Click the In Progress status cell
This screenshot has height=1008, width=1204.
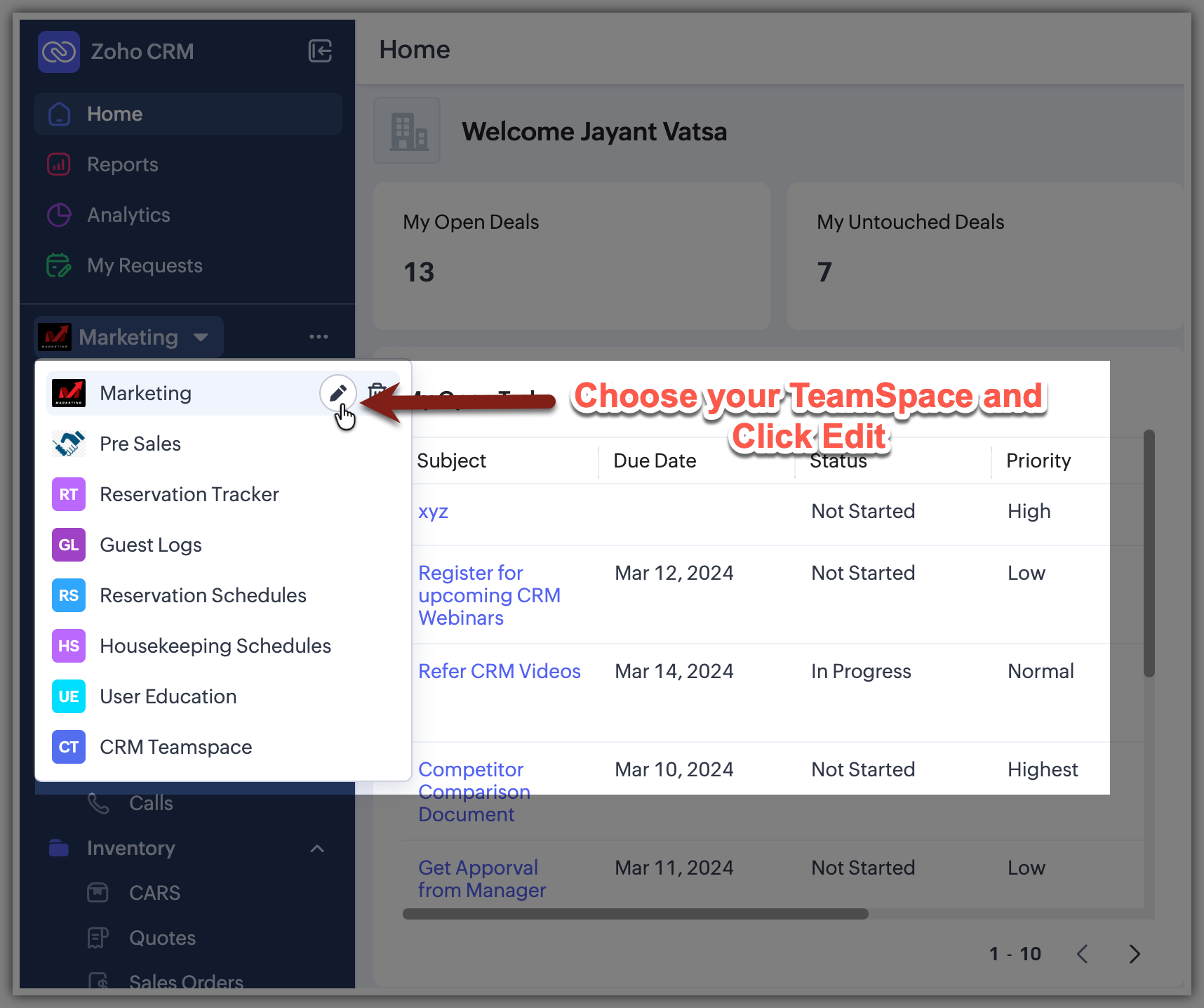coord(861,671)
